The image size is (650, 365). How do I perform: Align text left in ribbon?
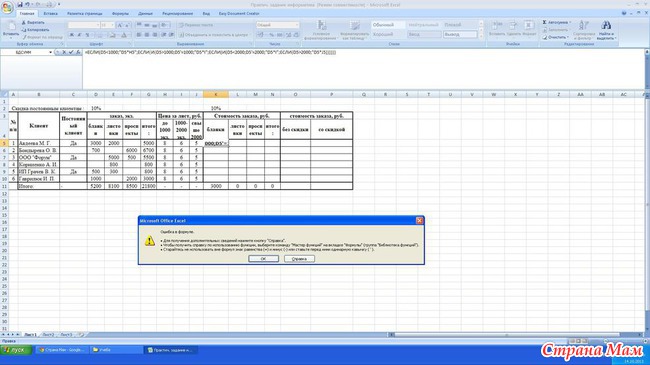[139, 35]
